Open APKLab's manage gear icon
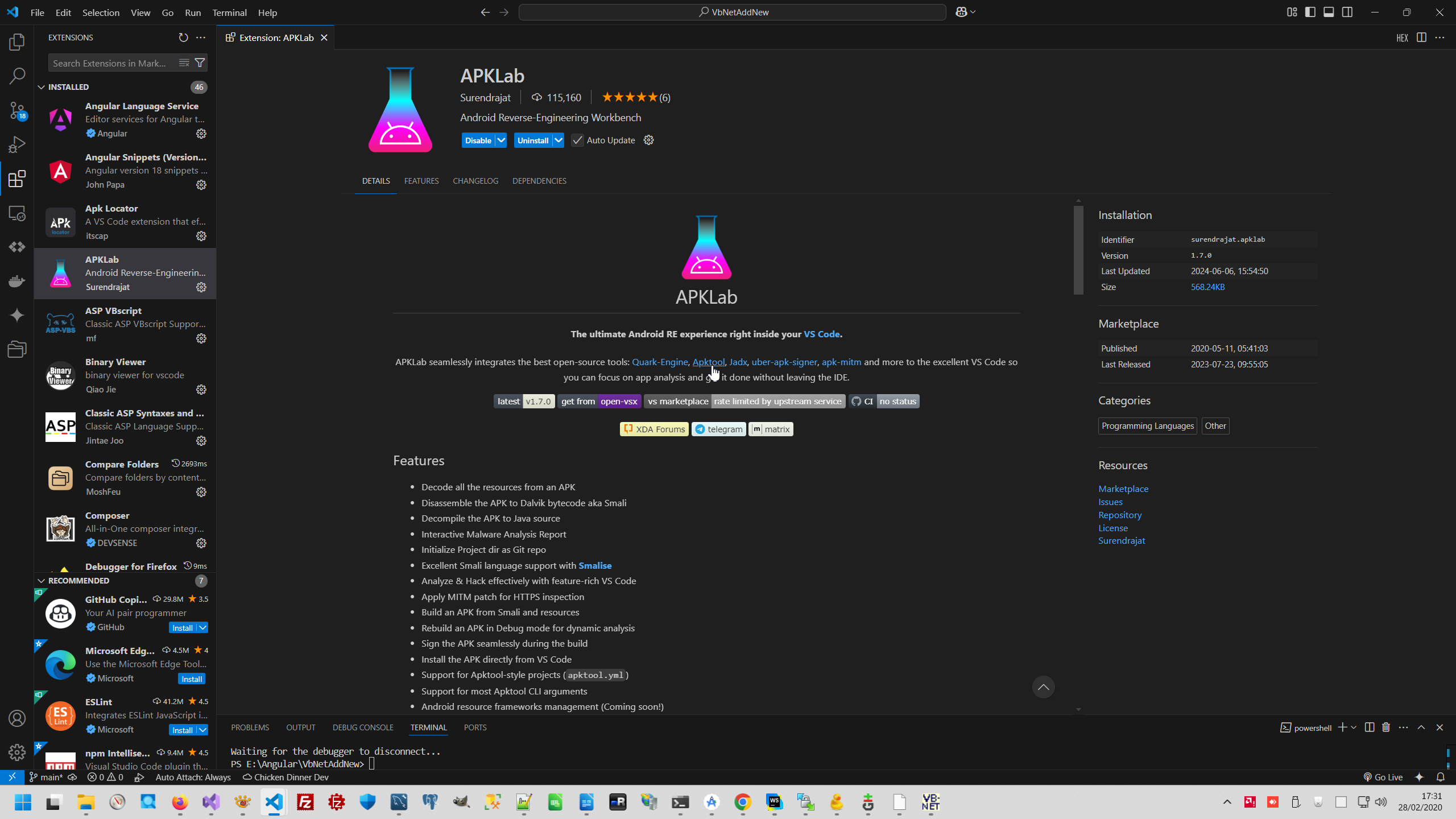Viewport: 1456px width, 819px height. pyautogui.click(x=648, y=140)
